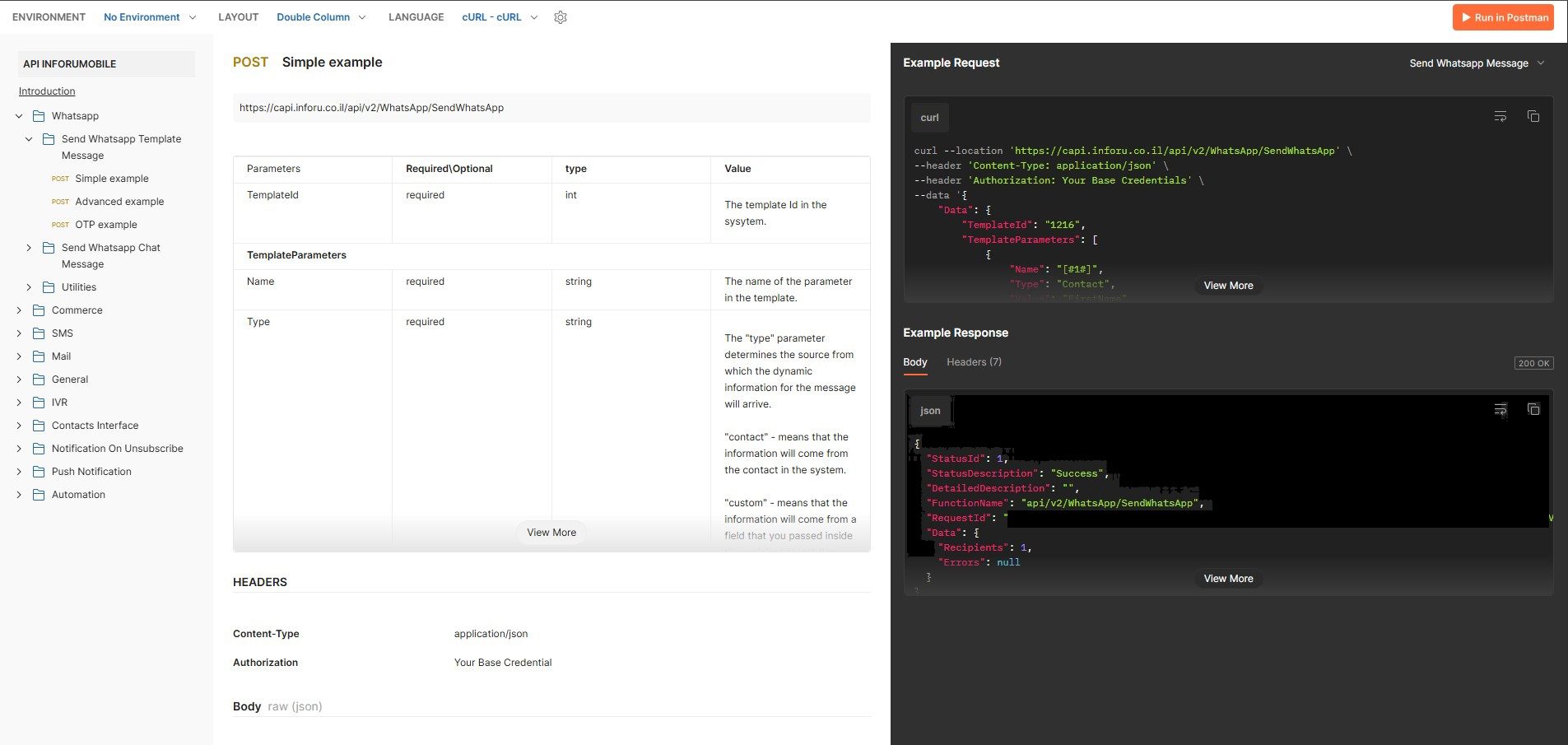
Task: Expand the Contacts Interface chevron
Action: click(19, 426)
